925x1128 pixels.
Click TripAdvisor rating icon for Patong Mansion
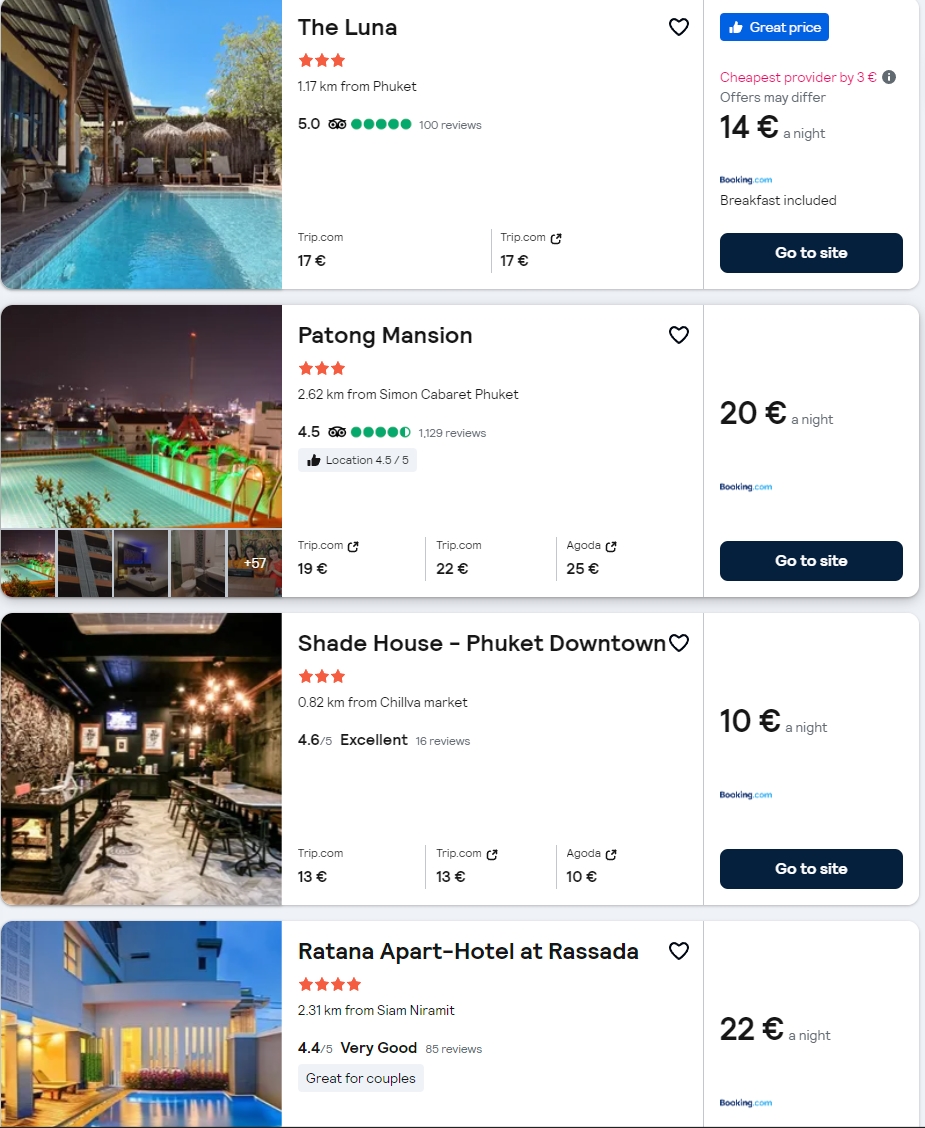[337, 432]
